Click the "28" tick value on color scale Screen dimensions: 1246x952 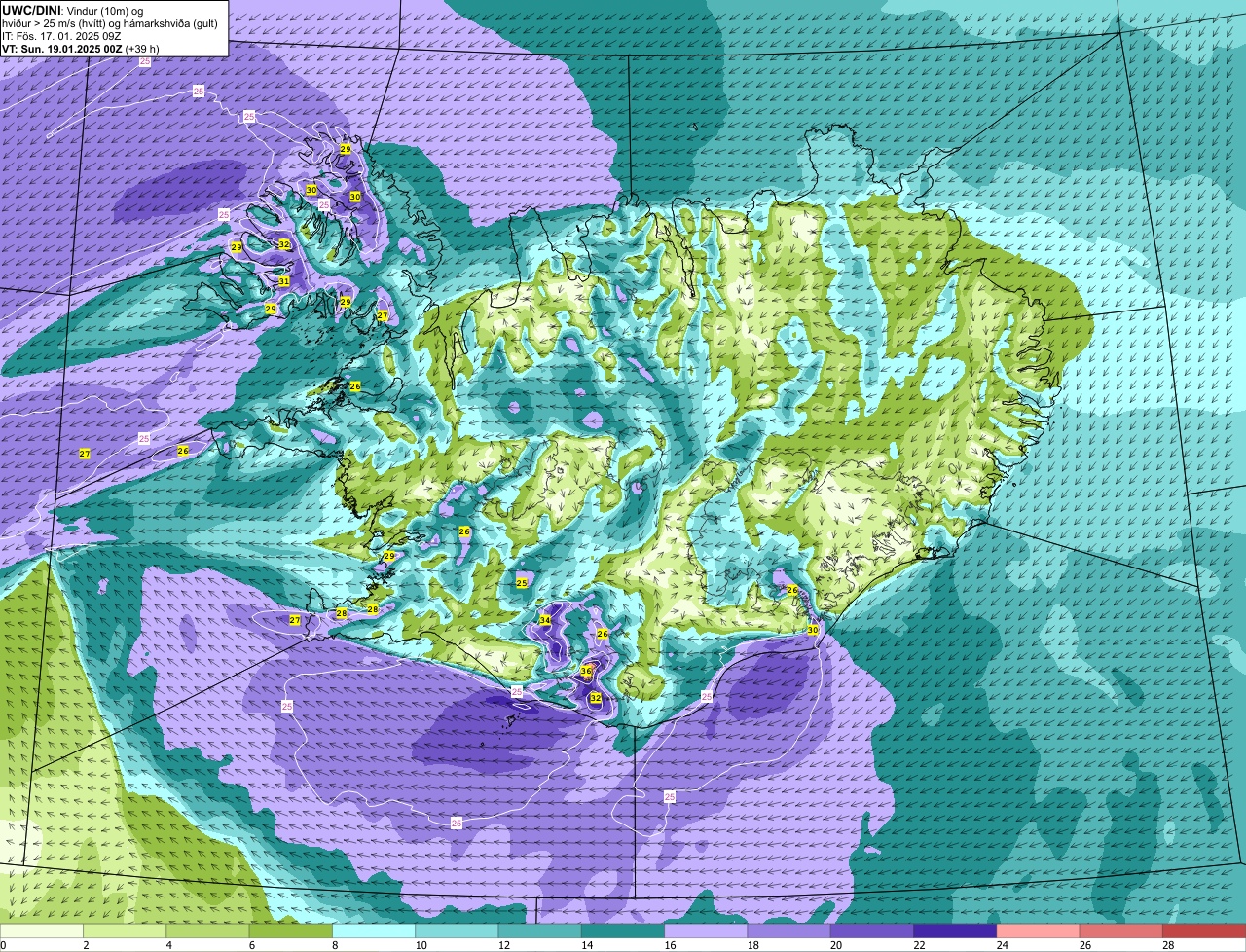[1167, 945]
